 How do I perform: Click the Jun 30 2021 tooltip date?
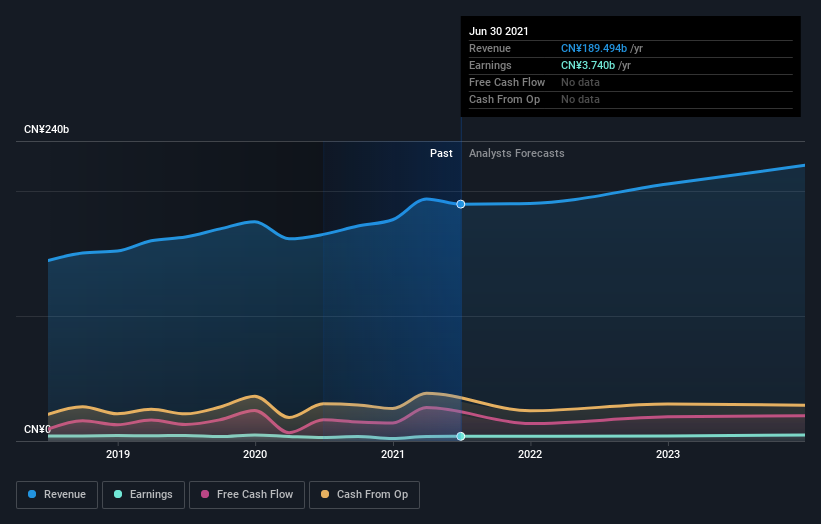(x=498, y=31)
